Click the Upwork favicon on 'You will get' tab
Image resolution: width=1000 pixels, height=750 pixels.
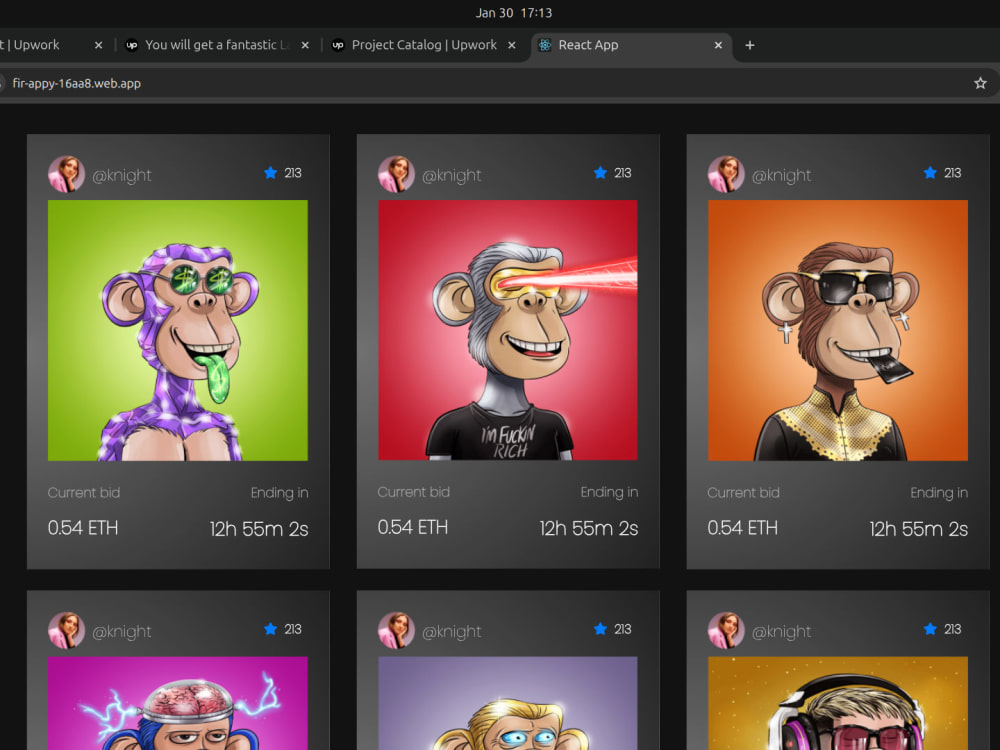point(131,45)
